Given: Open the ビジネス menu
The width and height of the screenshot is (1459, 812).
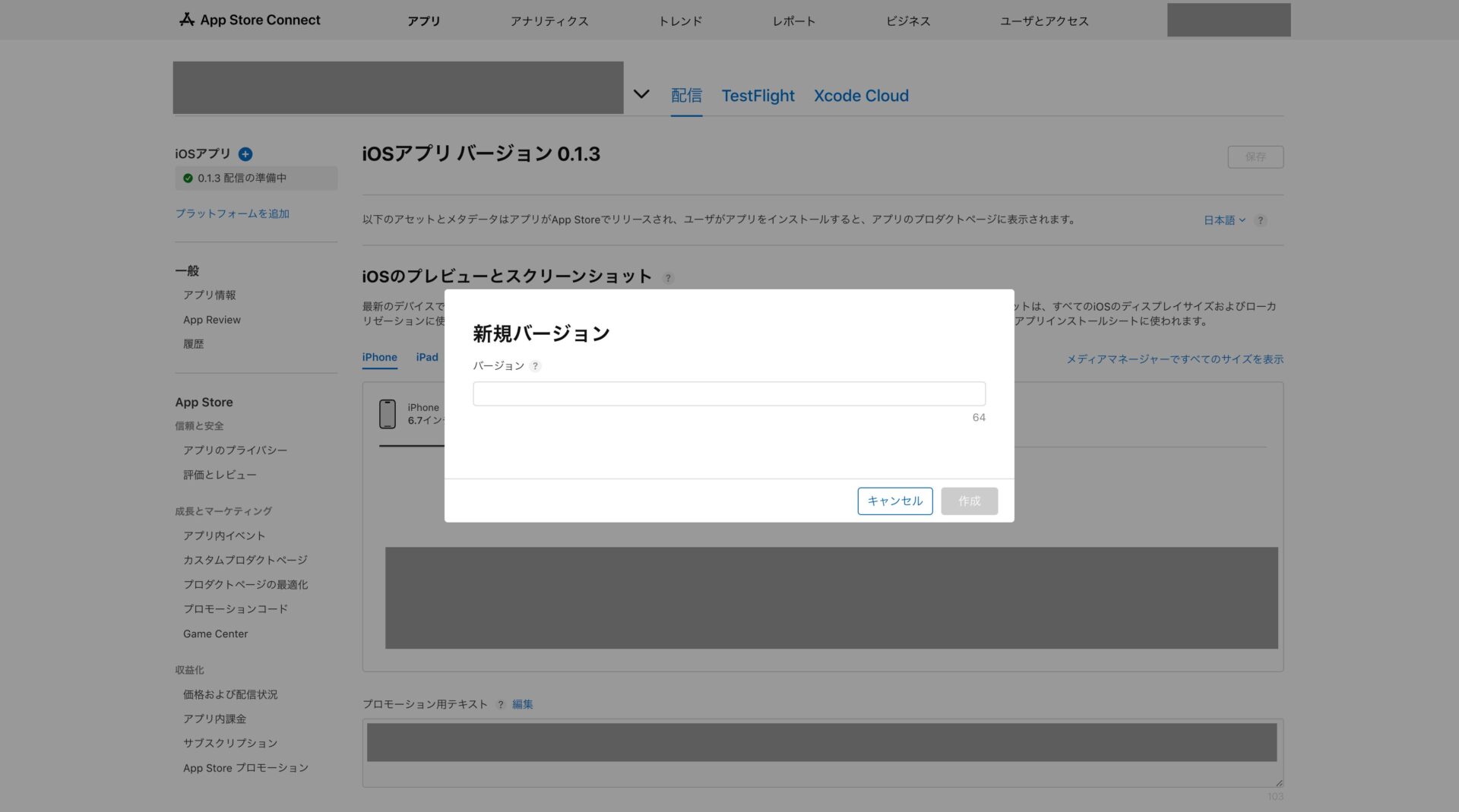Looking at the screenshot, I should tap(908, 21).
